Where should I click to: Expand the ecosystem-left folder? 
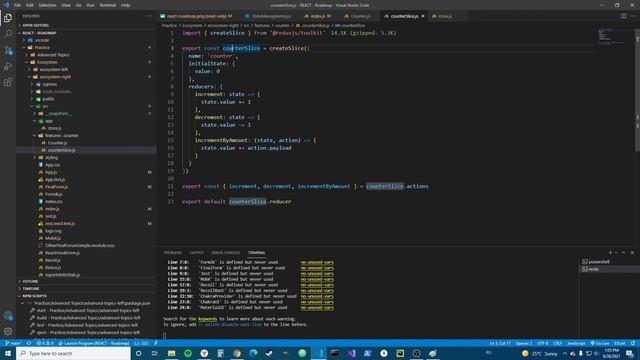click(53, 69)
